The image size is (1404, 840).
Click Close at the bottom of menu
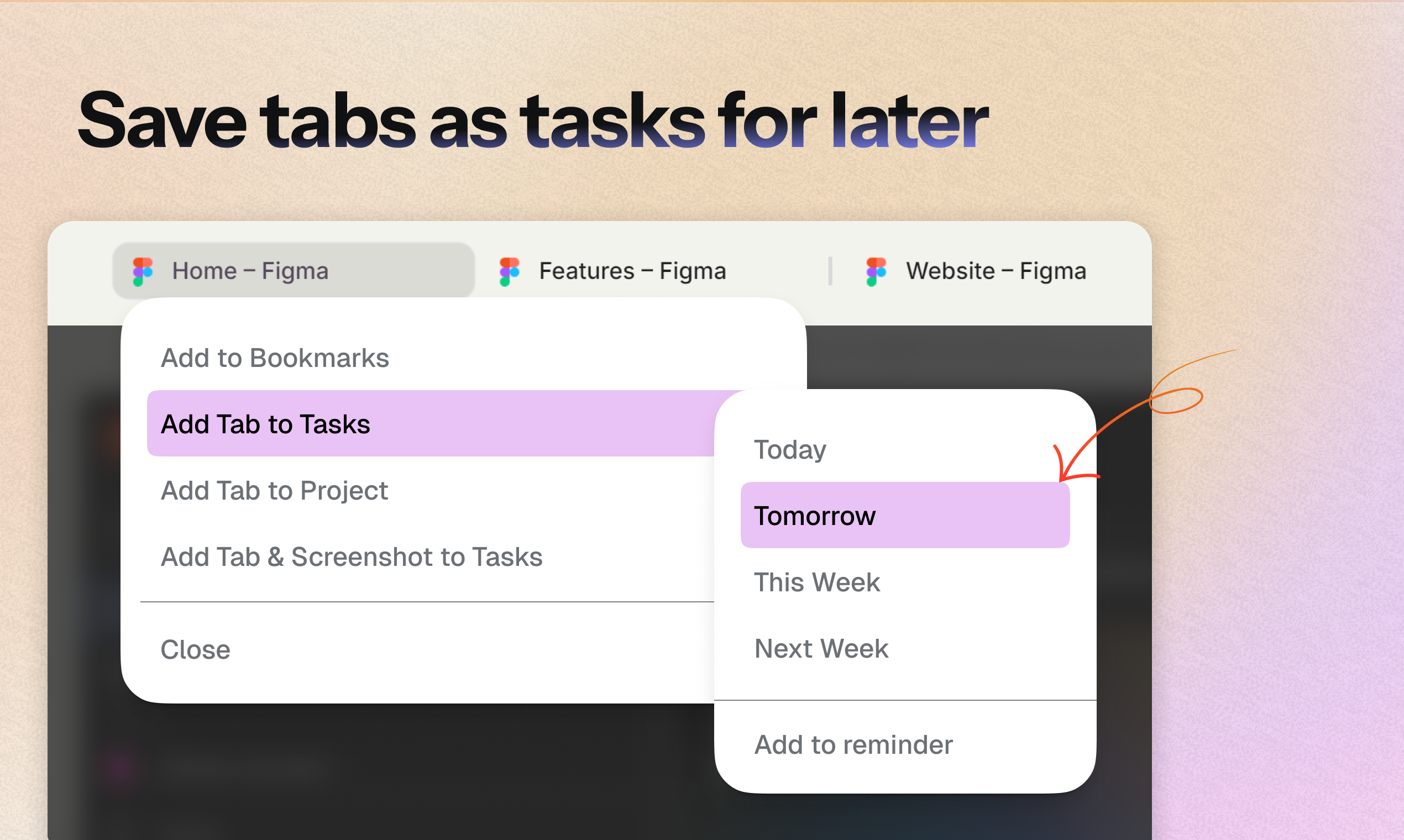195,649
